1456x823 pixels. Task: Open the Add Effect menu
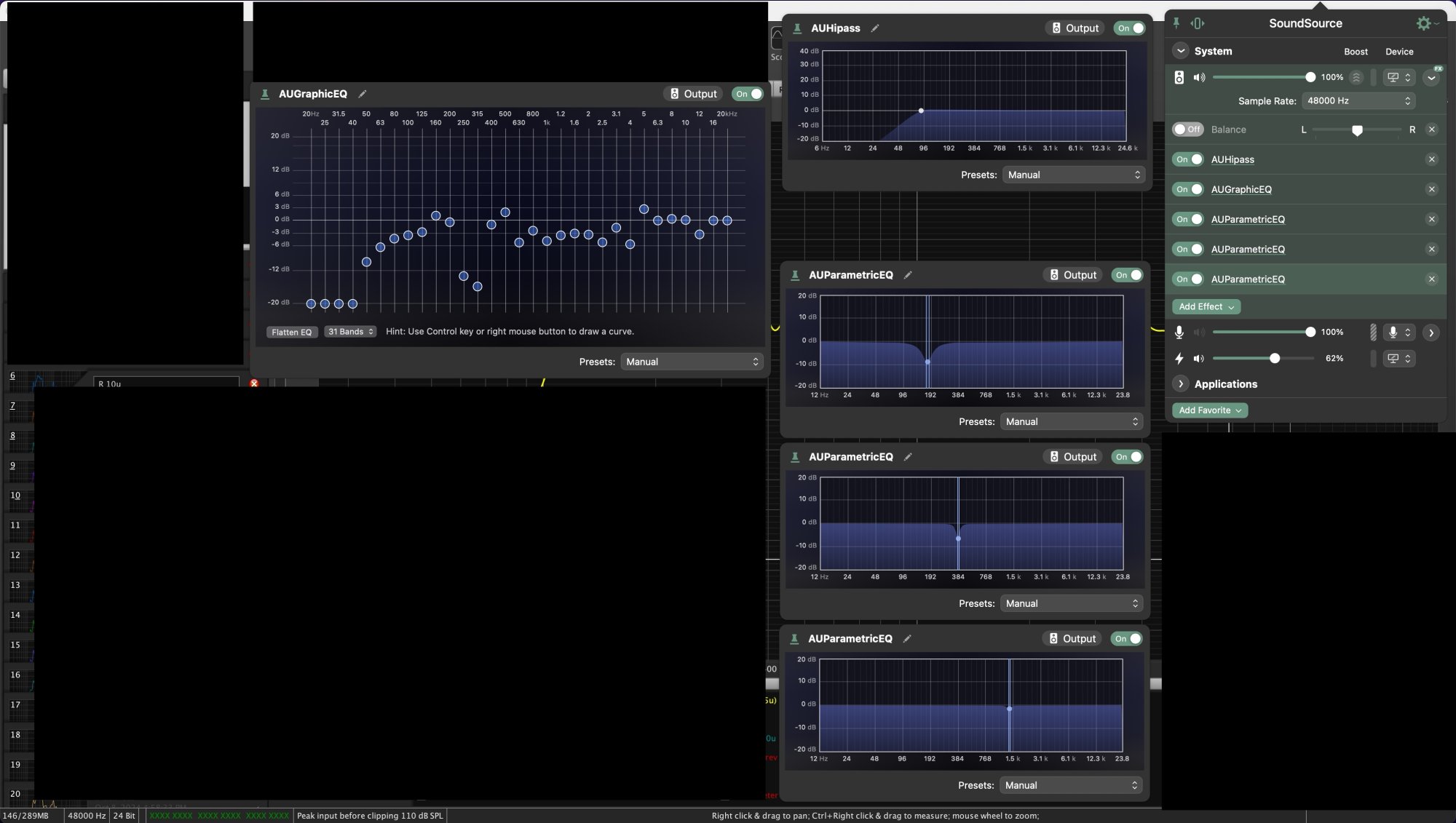point(1206,307)
